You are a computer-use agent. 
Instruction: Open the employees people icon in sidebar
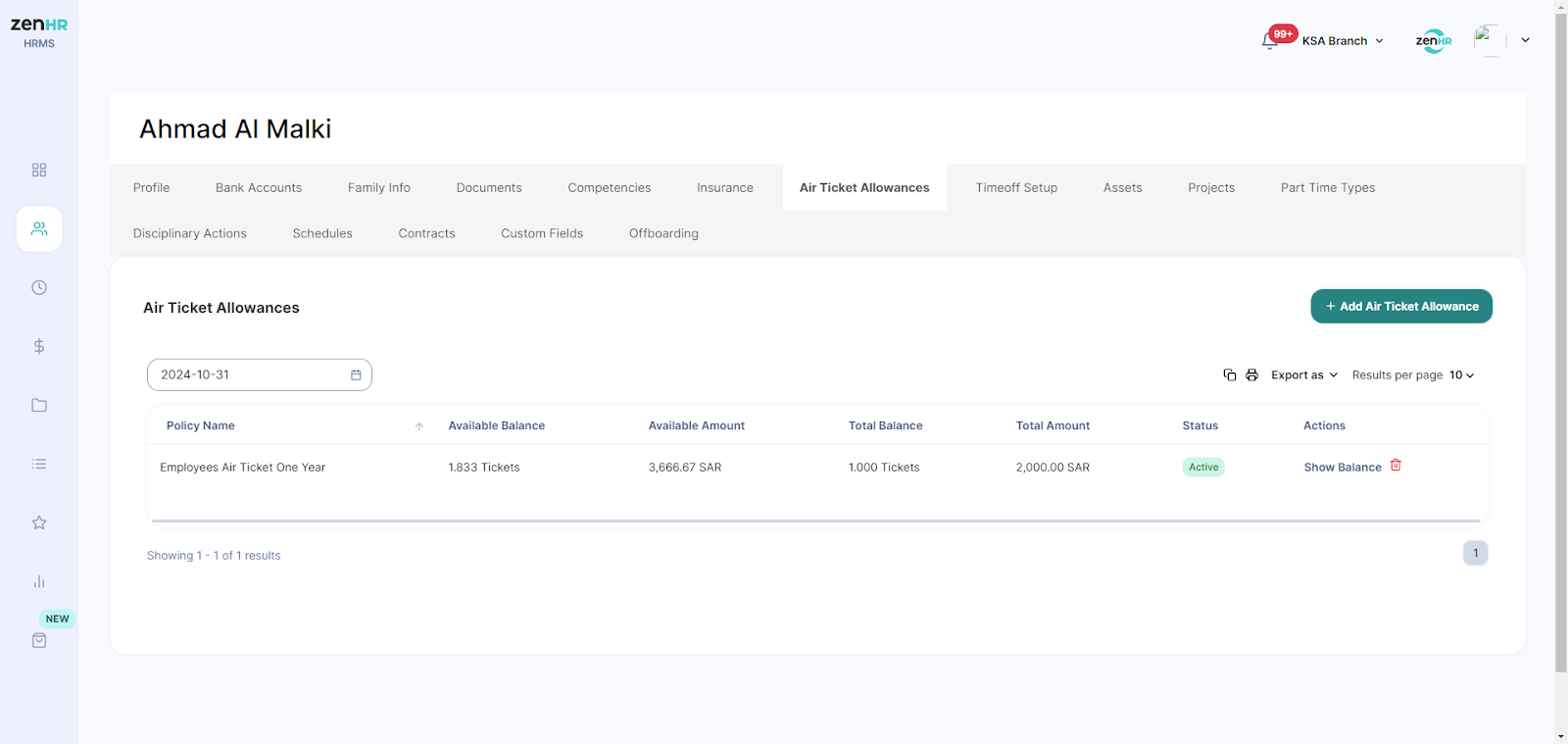(x=39, y=228)
